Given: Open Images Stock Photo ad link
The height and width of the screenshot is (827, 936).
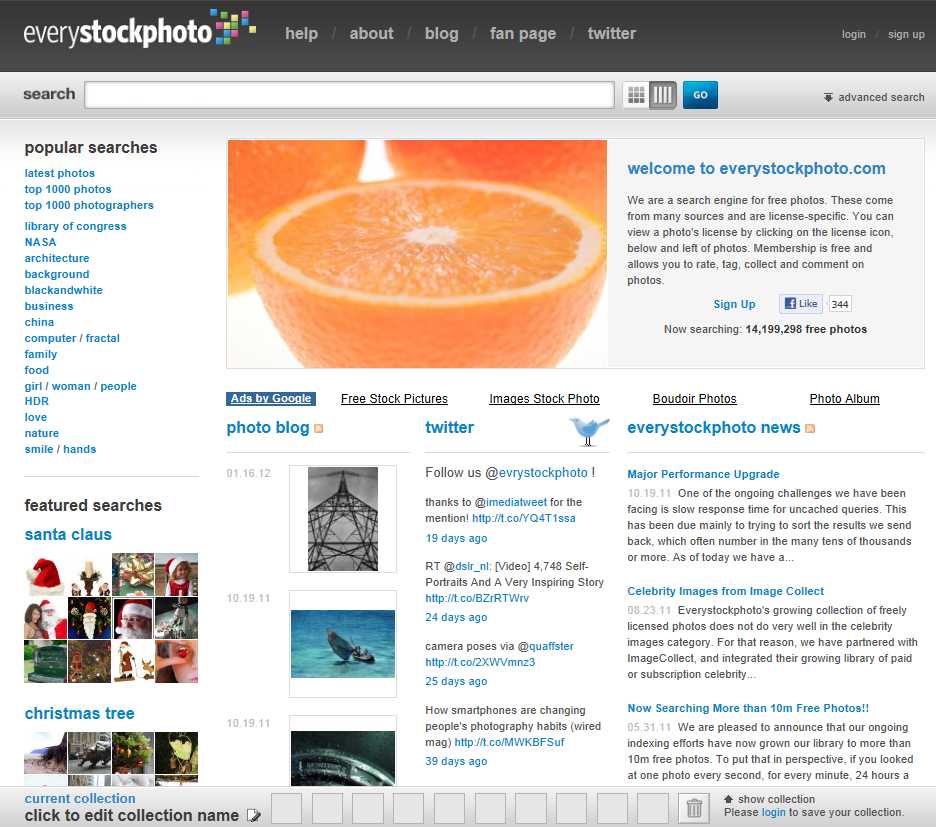Looking at the screenshot, I should click(544, 399).
